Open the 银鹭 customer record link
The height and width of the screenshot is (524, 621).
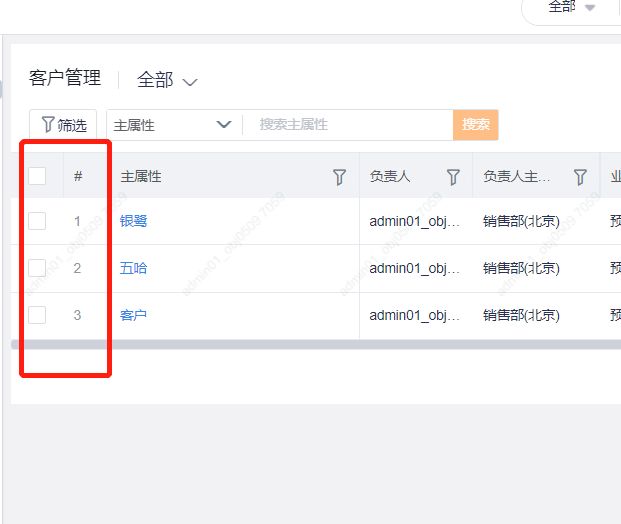tap(133, 221)
